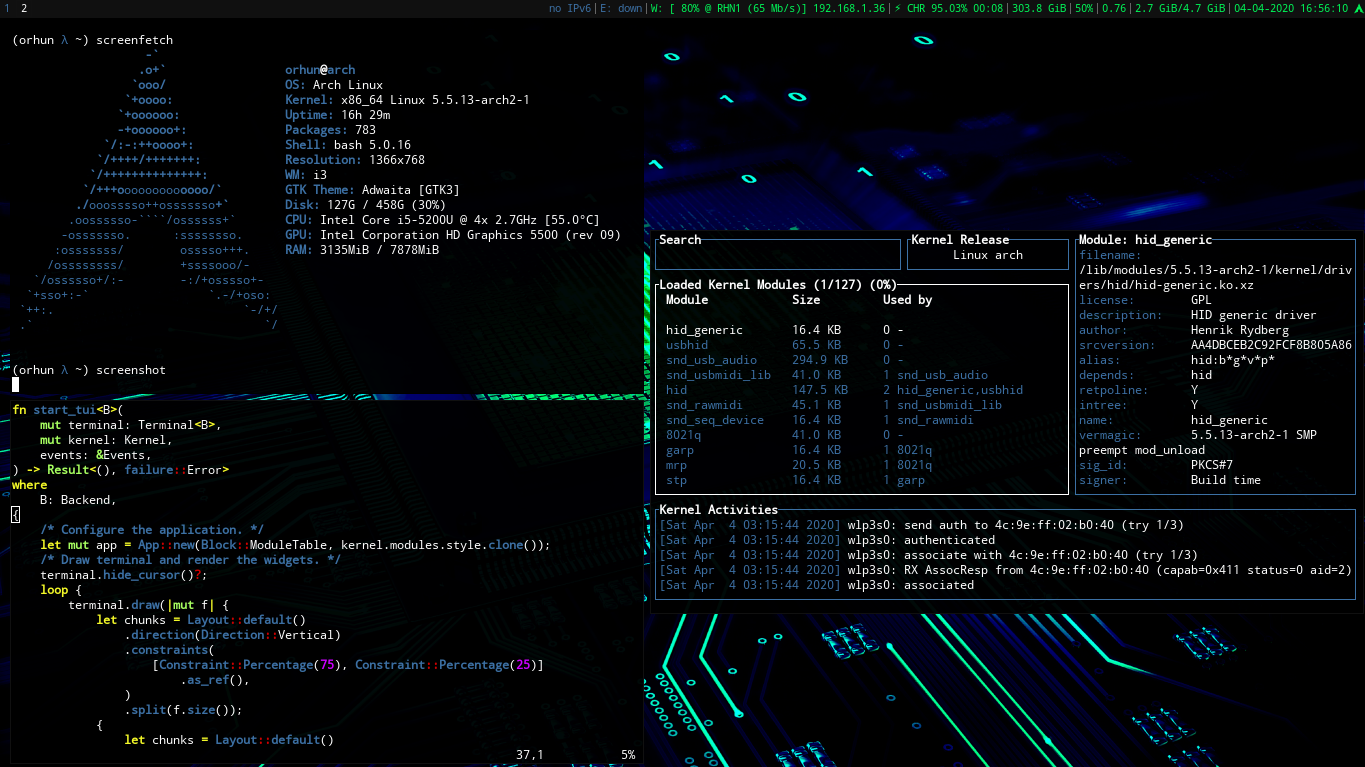Click the Kernel Release box 'Linux arch'
The width and height of the screenshot is (1365, 767).
click(x=987, y=254)
